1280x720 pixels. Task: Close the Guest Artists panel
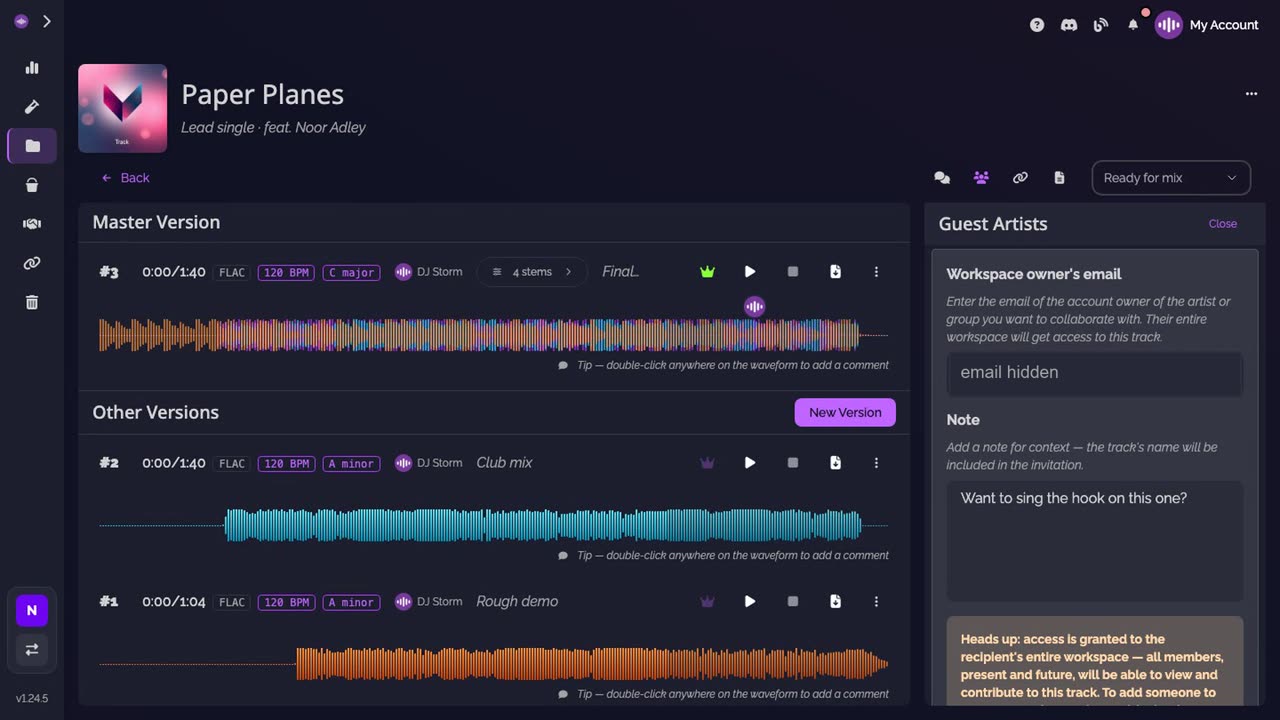[x=1222, y=224]
